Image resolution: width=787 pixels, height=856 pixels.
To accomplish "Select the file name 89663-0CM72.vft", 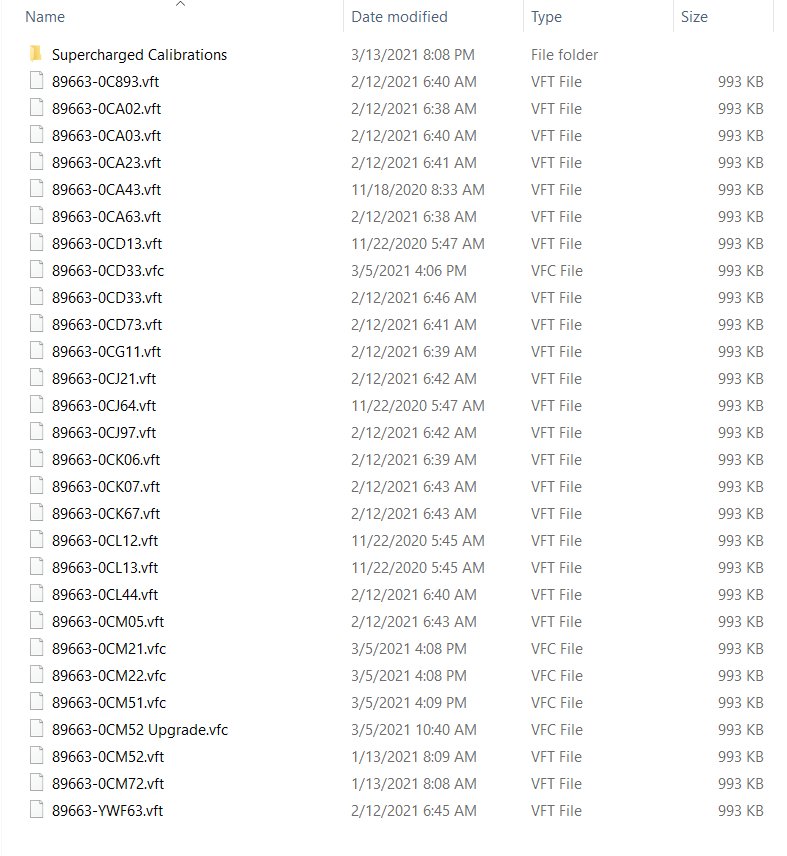I will (108, 783).
